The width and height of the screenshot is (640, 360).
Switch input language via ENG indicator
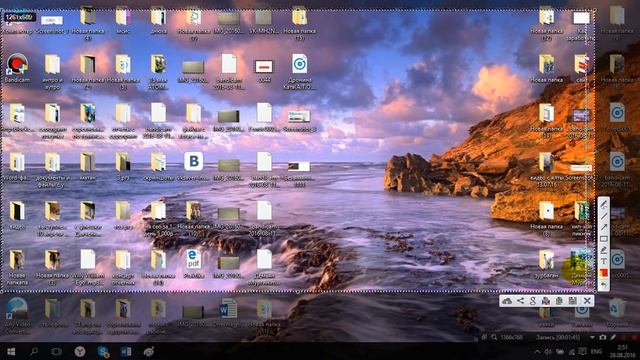(x=596, y=351)
